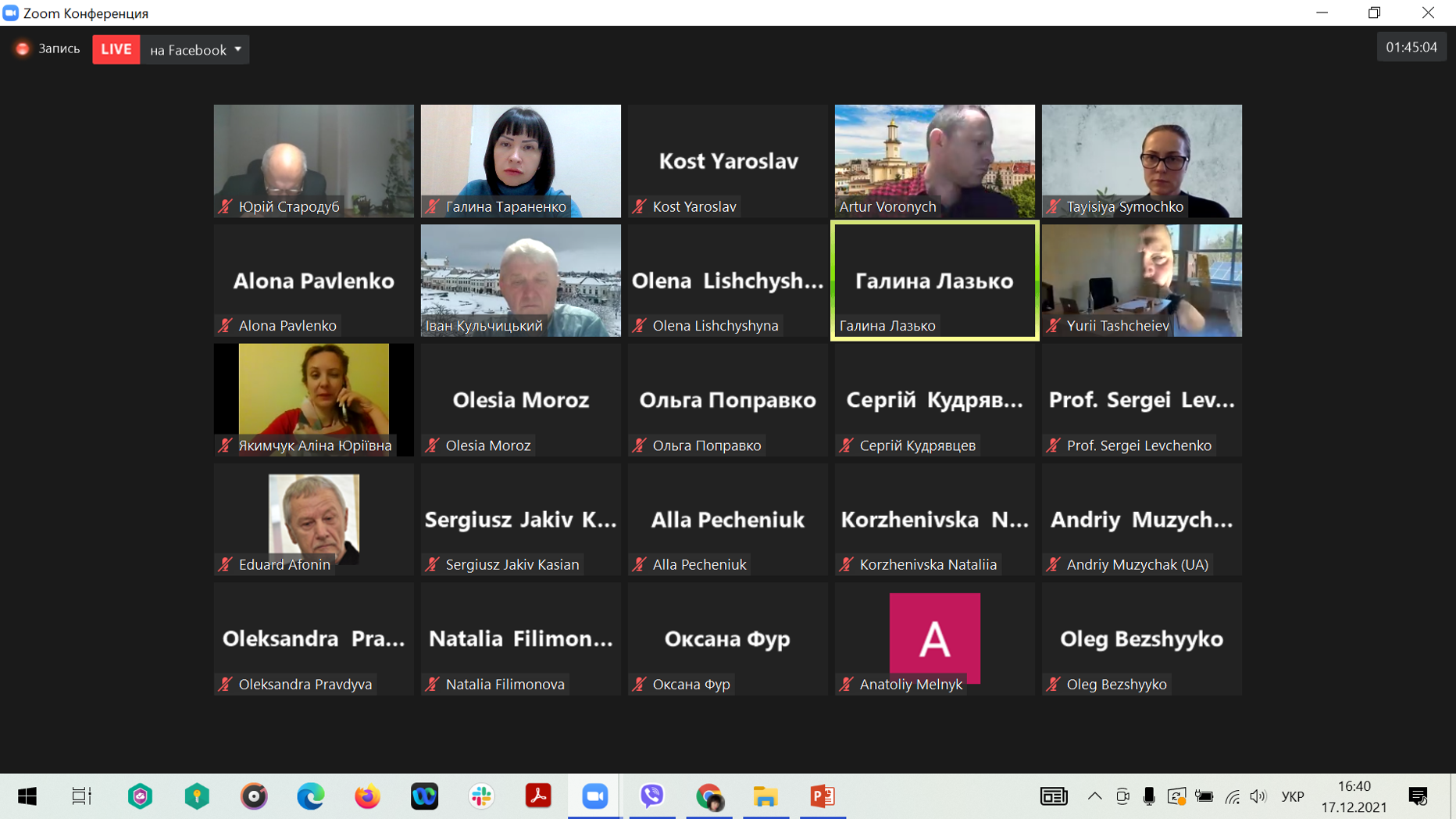Click the Meet Now tray icon
1456x819 pixels.
pyautogui.click(x=1122, y=796)
